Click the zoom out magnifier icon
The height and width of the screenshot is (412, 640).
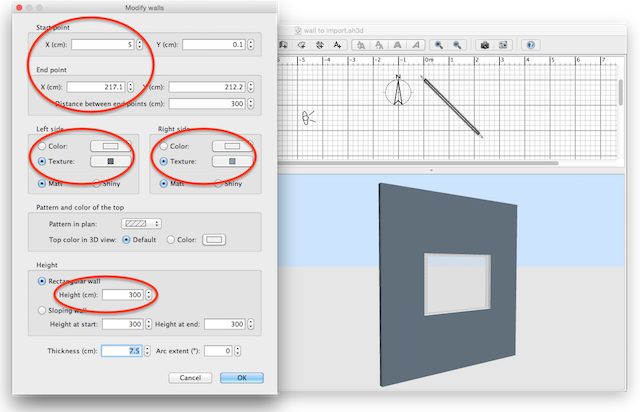coord(457,45)
